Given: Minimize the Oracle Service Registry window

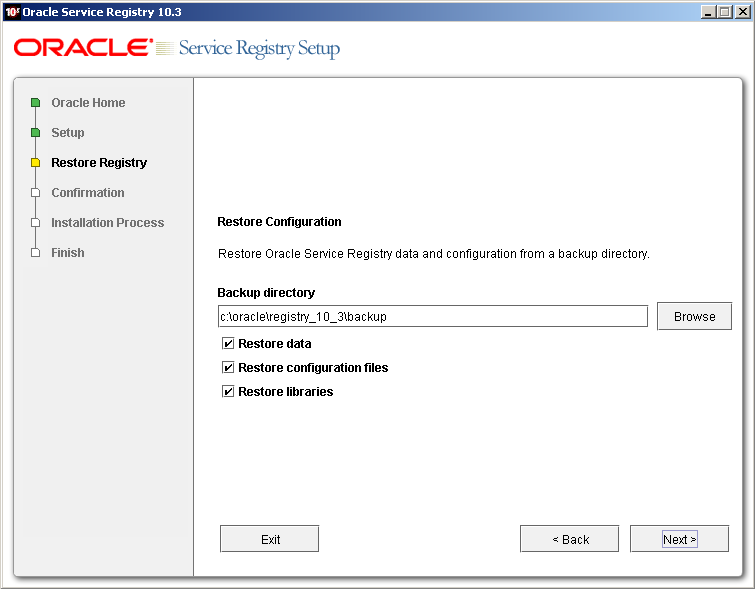Looking at the screenshot, I should [x=707, y=12].
